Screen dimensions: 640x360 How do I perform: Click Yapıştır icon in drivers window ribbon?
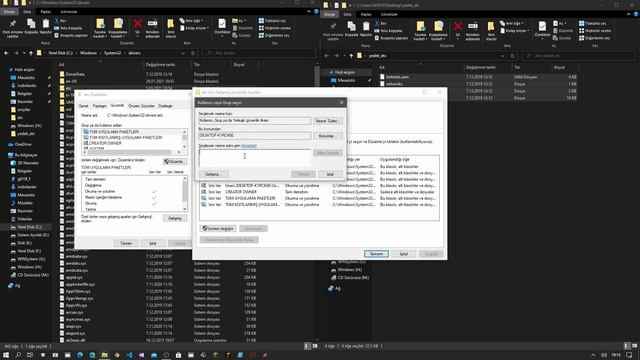[x=45, y=26]
